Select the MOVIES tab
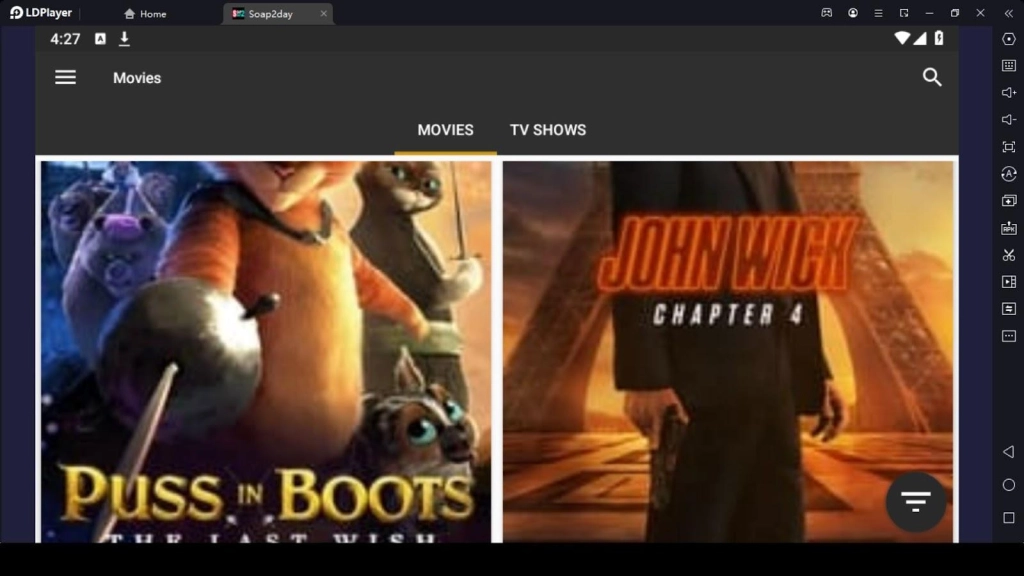 pyautogui.click(x=445, y=130)
